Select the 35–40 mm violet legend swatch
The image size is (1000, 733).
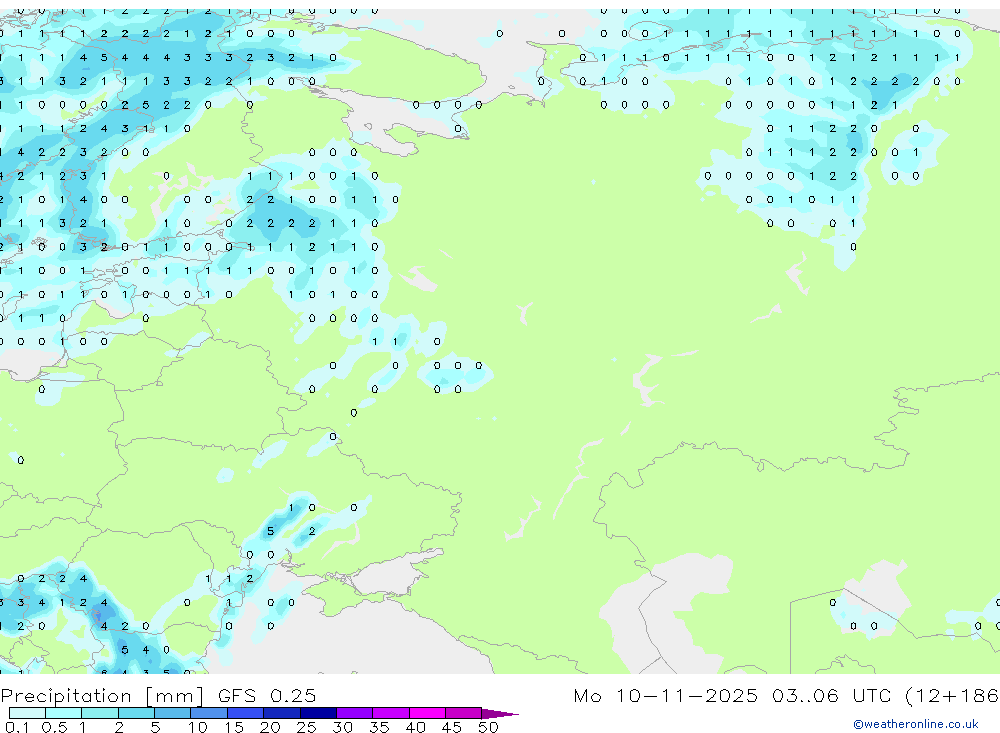[390, 713]
